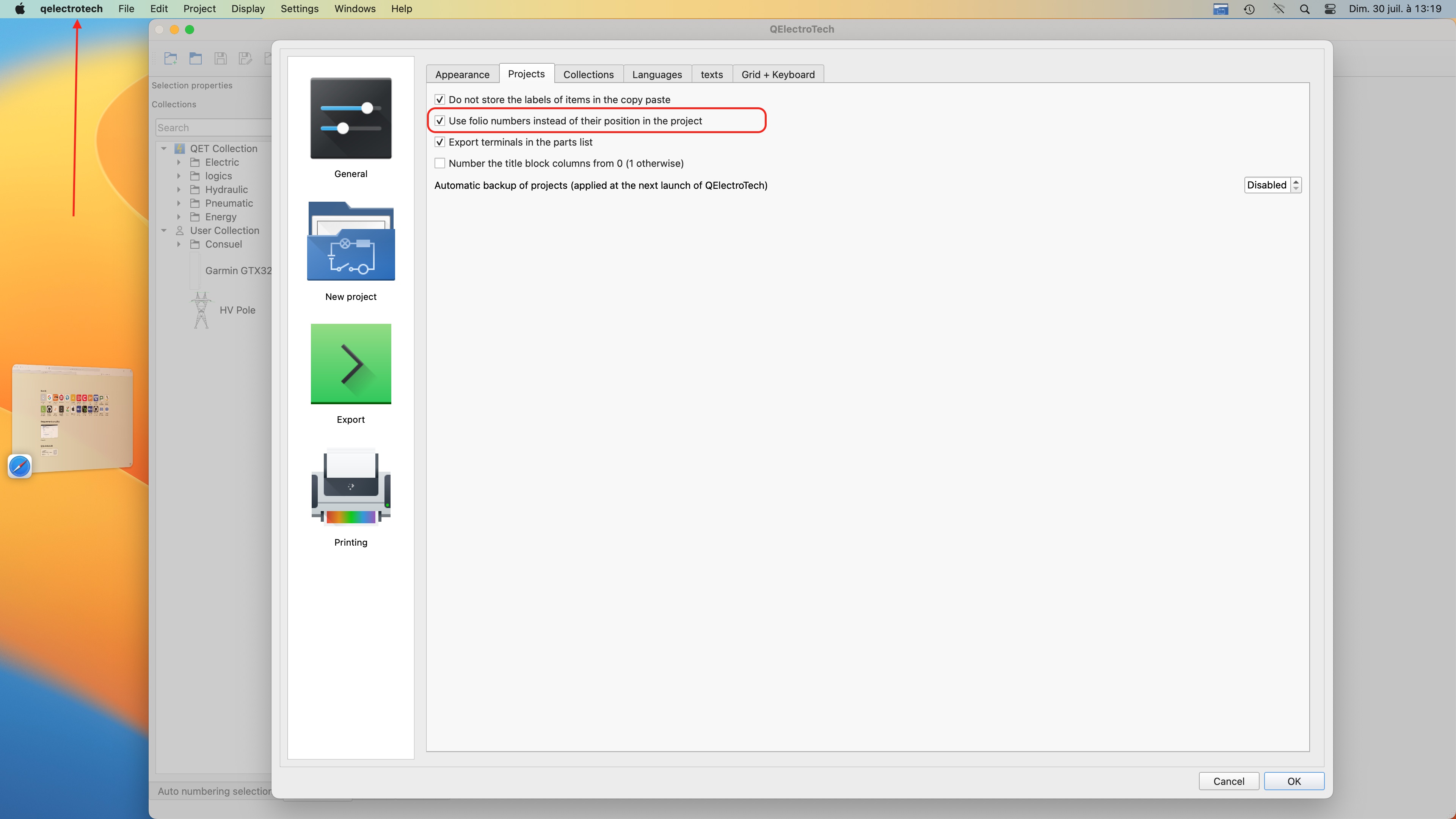The height and width of the screenshot is (819, 1456).
Task: Open the Export settings section icon
Action: (x=350, y=364)
